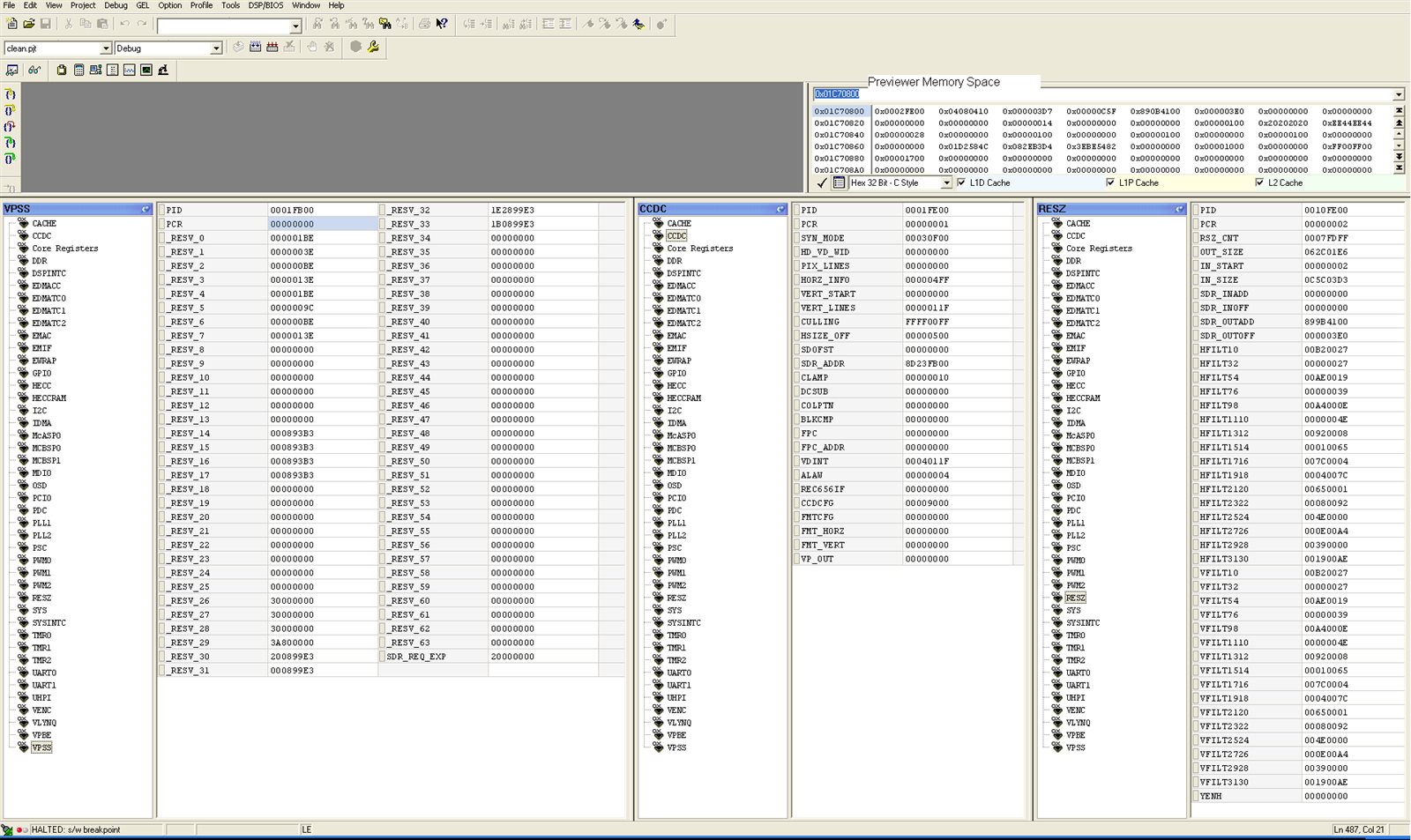The image size is (1411, 840).
Task: Click the Rebuild All icon
Action: [272, 47]
